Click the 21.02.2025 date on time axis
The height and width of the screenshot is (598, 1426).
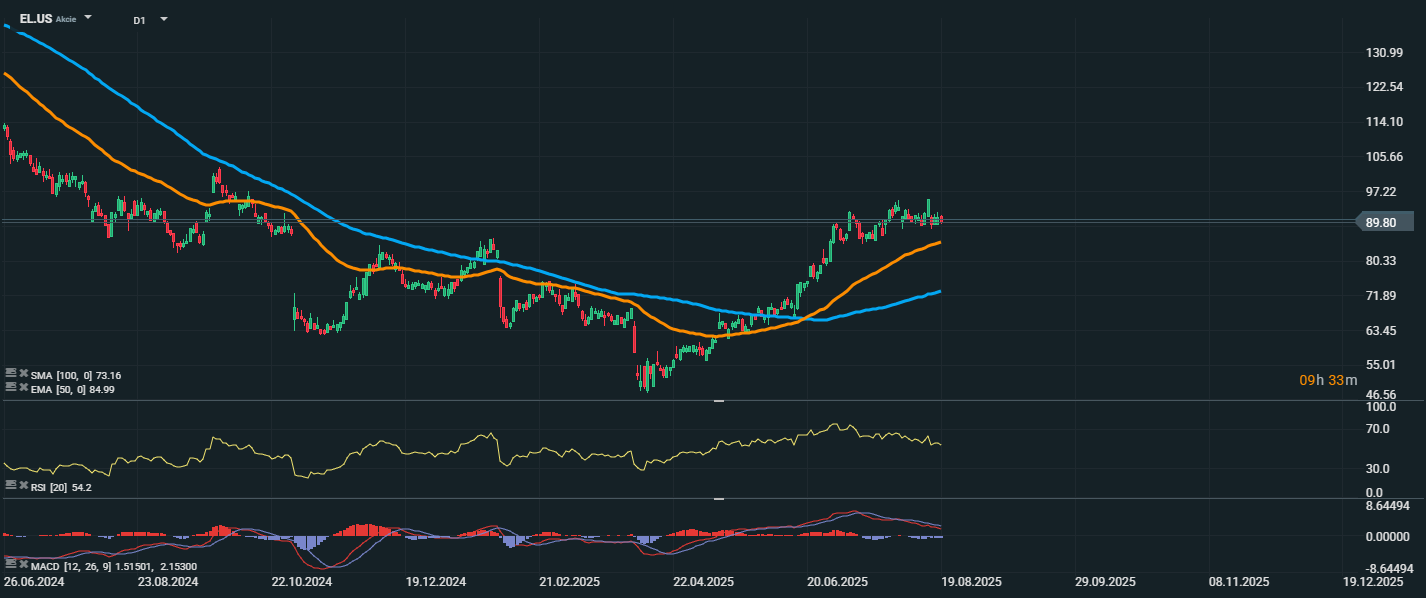[569, 581]
